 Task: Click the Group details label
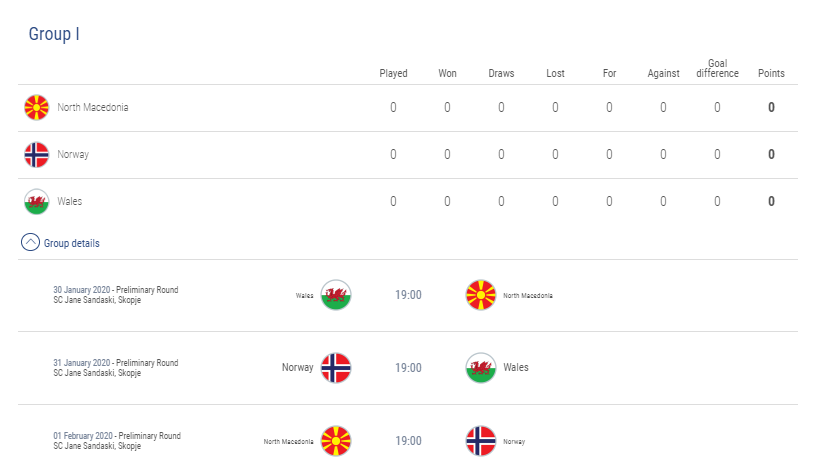click(71, 243)
